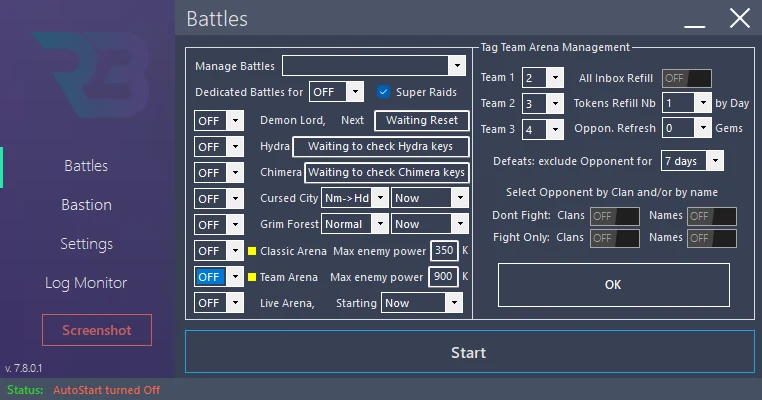Click Chimera keys status field
The width and height of the screenshot is (762, 400).
(386, 173)
